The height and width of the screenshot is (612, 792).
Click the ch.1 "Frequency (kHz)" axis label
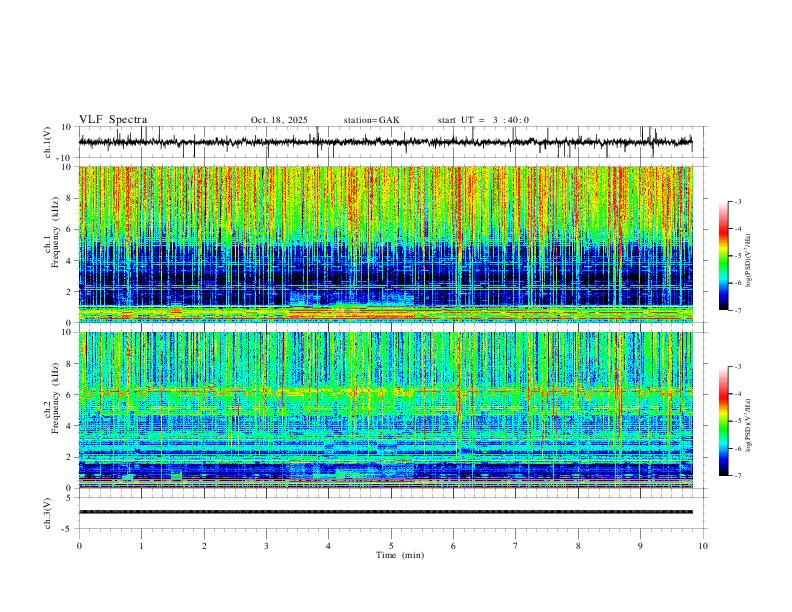coord(55,232)
